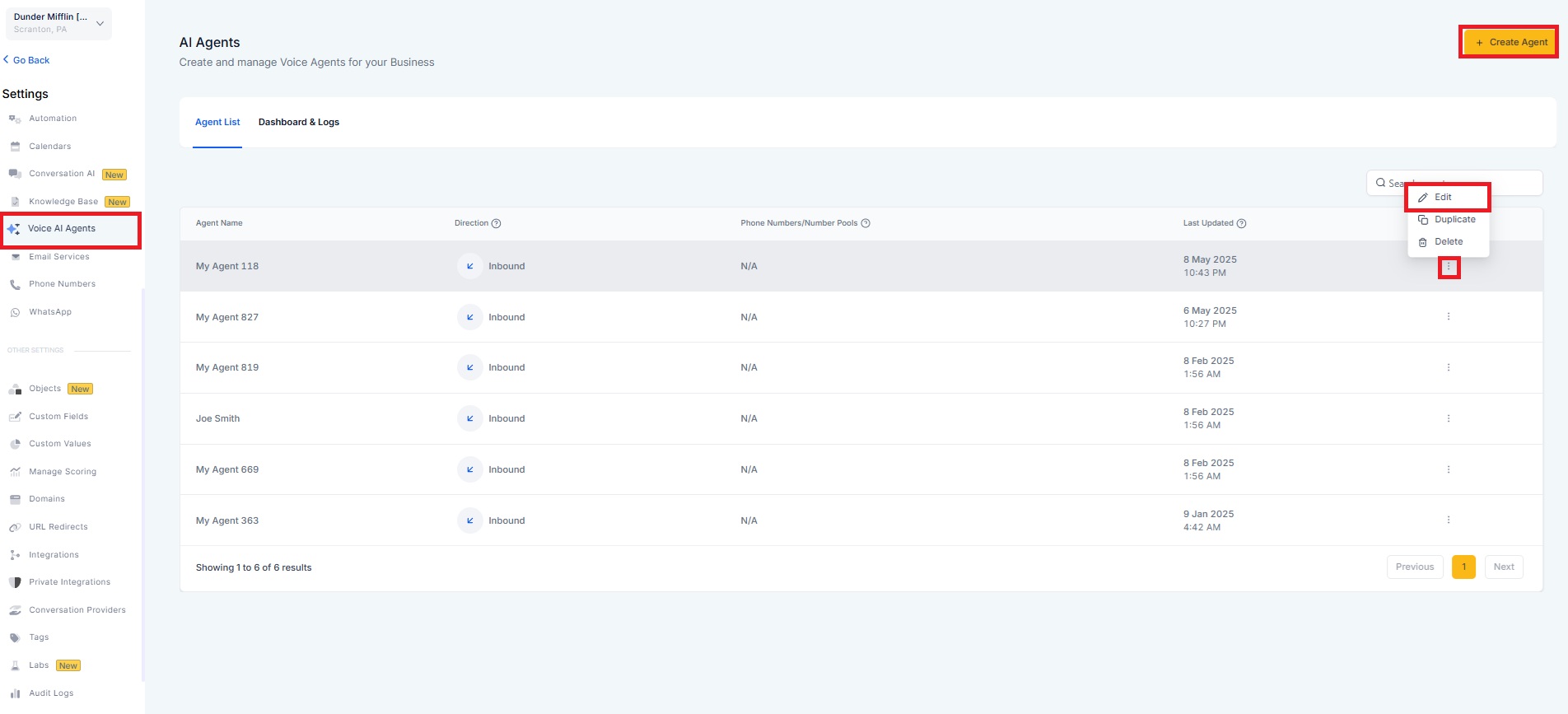The image size is (1568, 714).
Task: Click the Knowledge Base document icon
Action: 15,202
